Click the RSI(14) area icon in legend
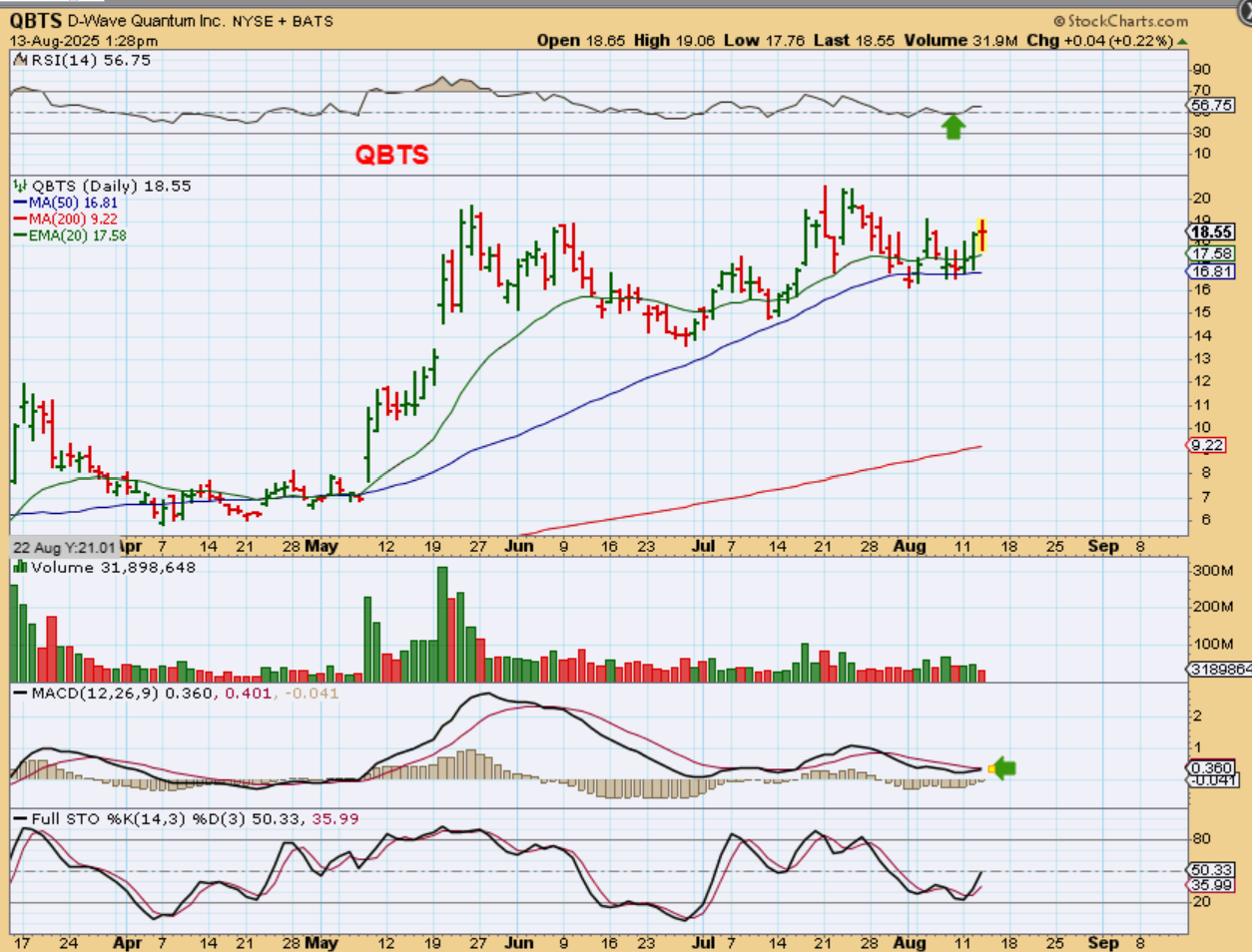This screenshot has height=952, width=1252. pos(20,60)
